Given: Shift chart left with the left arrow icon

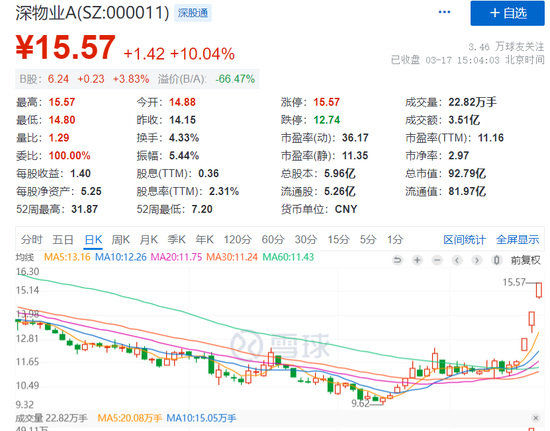Looking at the screenshot, I should point(457,260).
